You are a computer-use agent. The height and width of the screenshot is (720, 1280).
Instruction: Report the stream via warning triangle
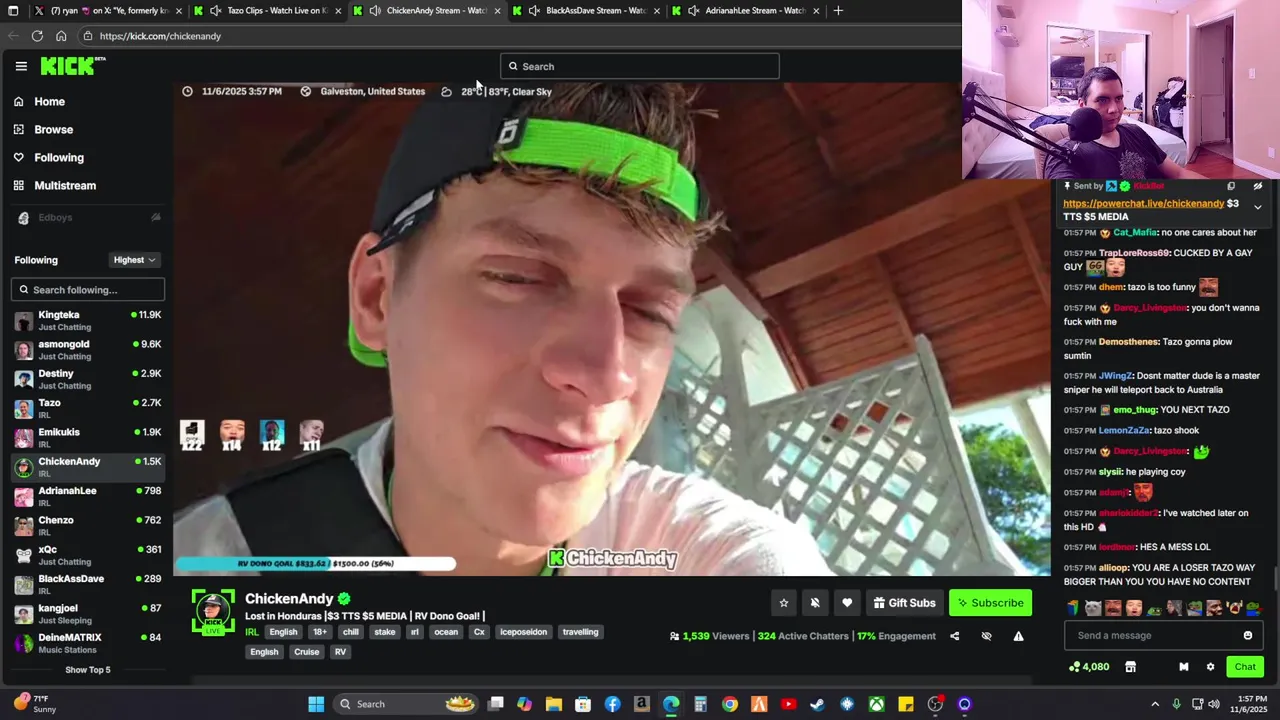click(x=1018, y=636)
